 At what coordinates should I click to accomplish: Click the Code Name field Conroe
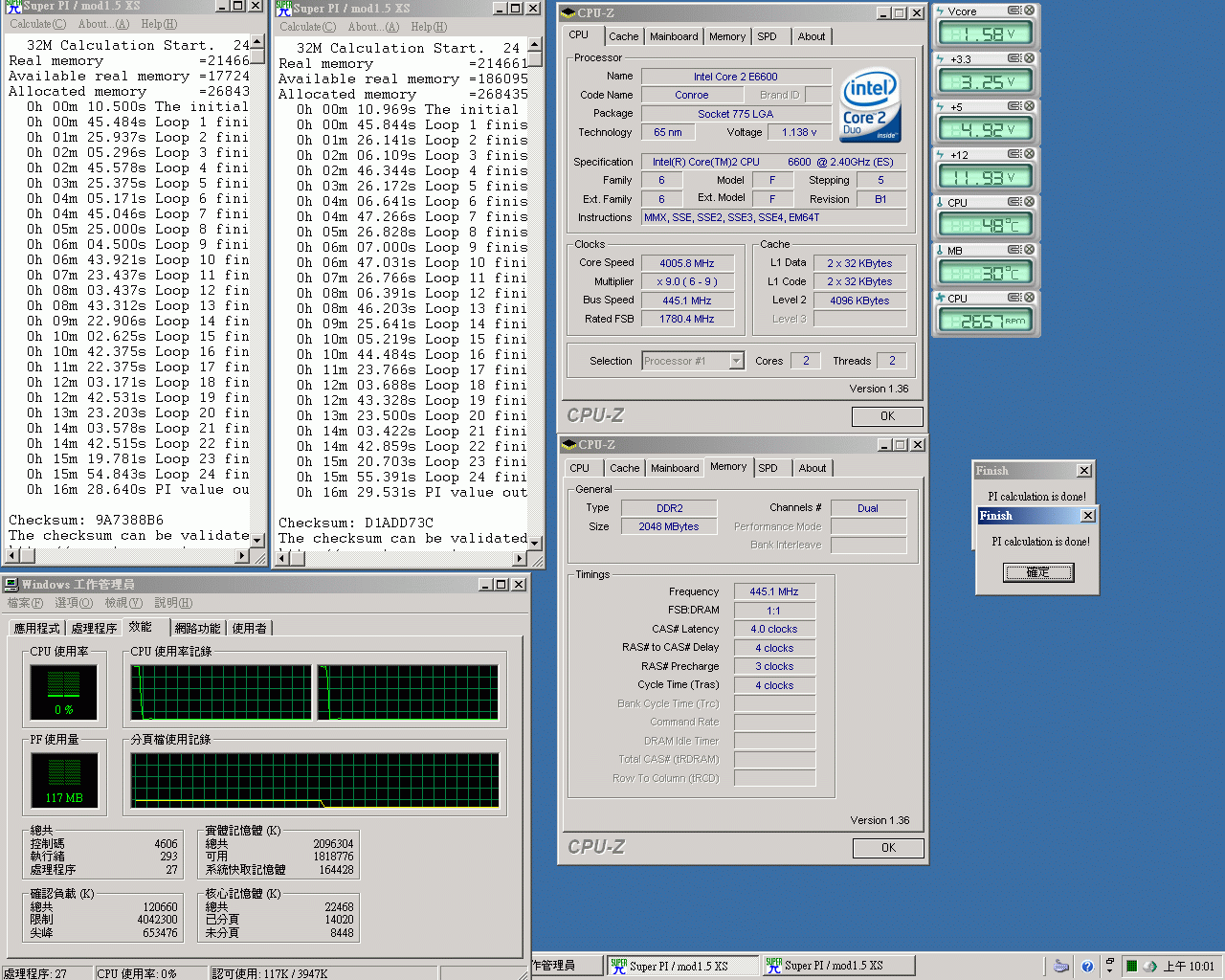[x=691, y=95]
